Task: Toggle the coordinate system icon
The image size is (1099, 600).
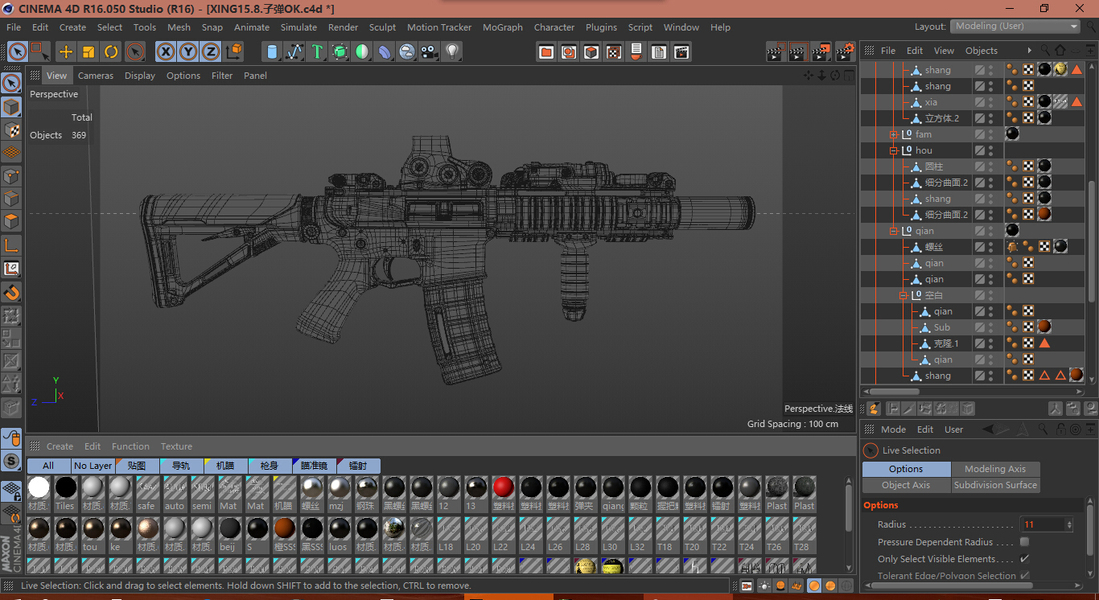Action: click(234, 51)
